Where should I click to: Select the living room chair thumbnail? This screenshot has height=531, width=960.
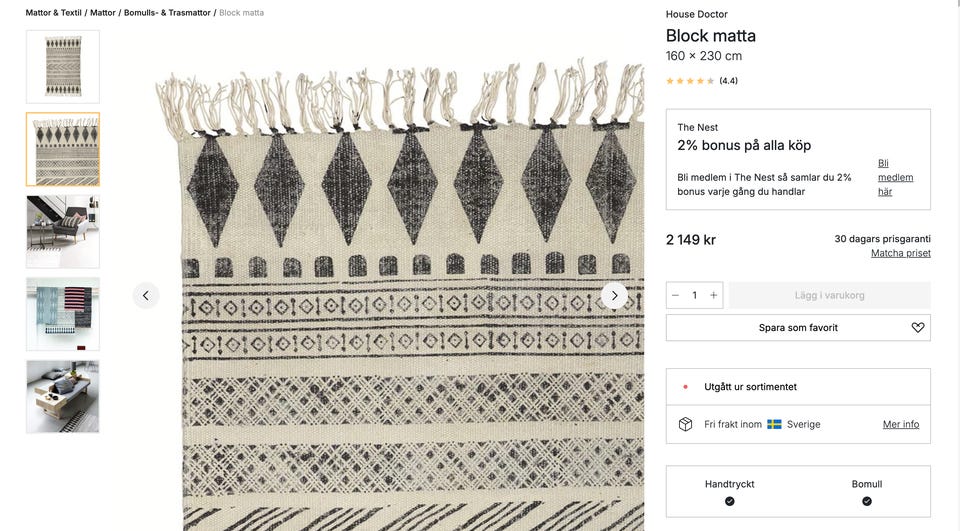tap(63, 232)
